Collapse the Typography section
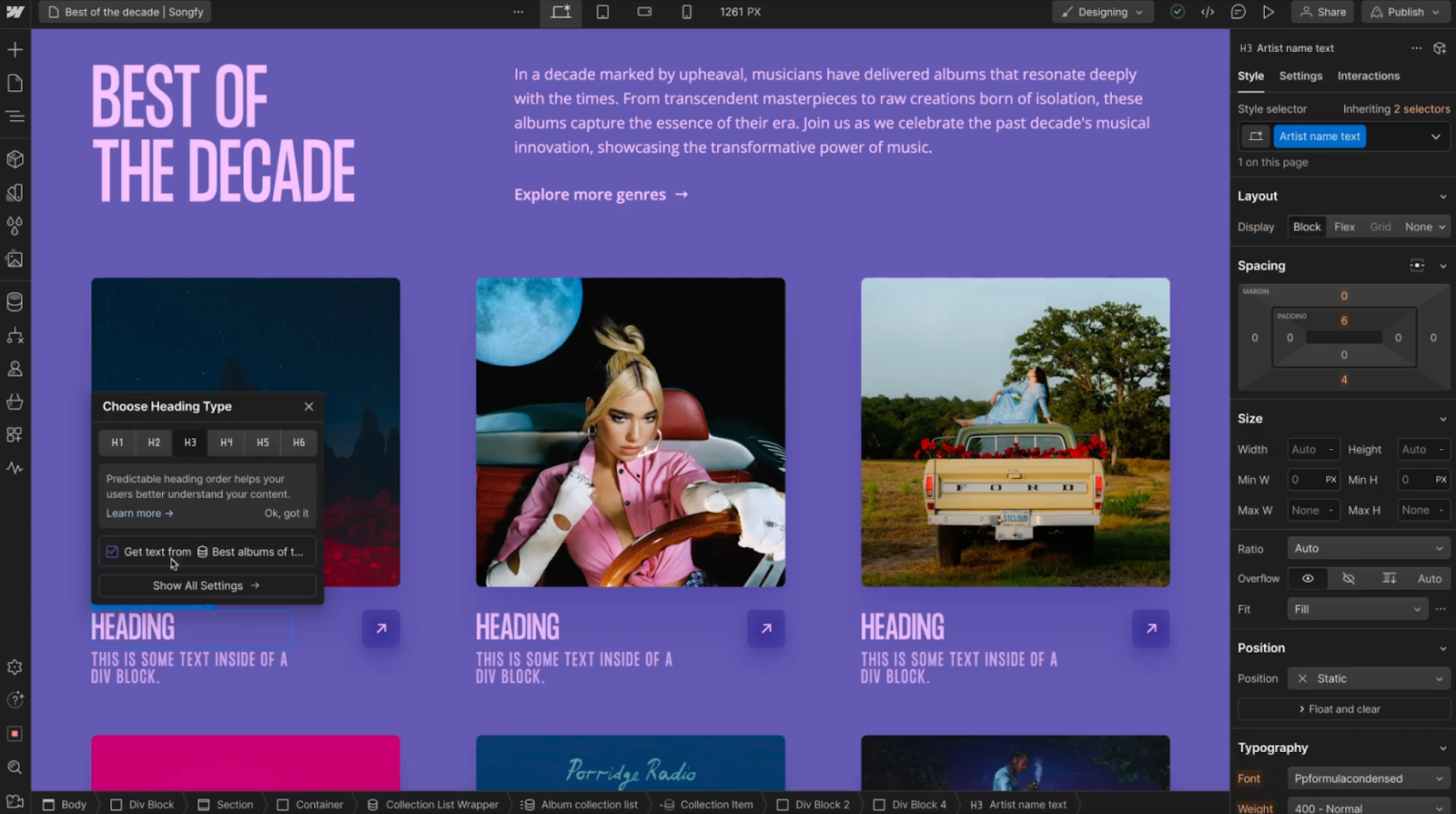The height and width of the screenshot is (814, 1456). coord(1441,748)
